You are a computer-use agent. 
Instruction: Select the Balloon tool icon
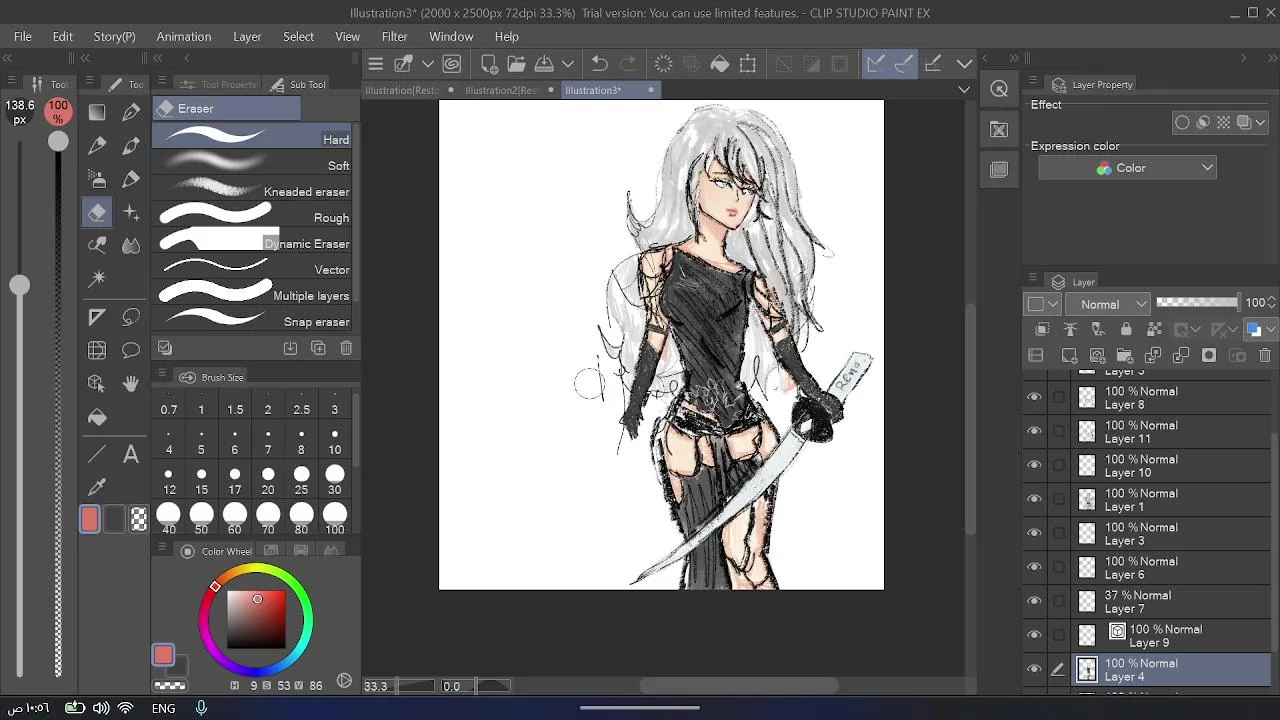coord(131,351)
